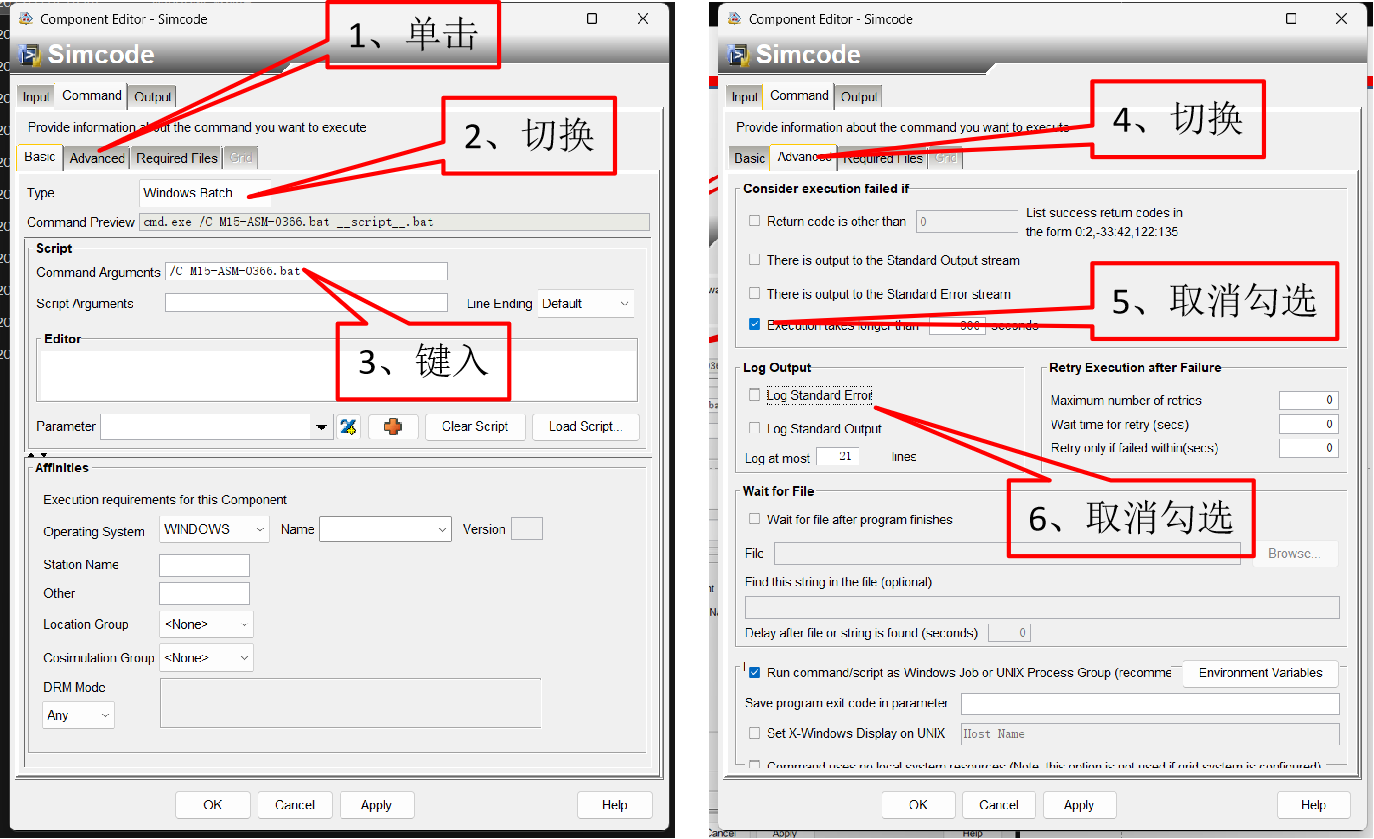Check the Log Standard Output option

tap(755, 428)
